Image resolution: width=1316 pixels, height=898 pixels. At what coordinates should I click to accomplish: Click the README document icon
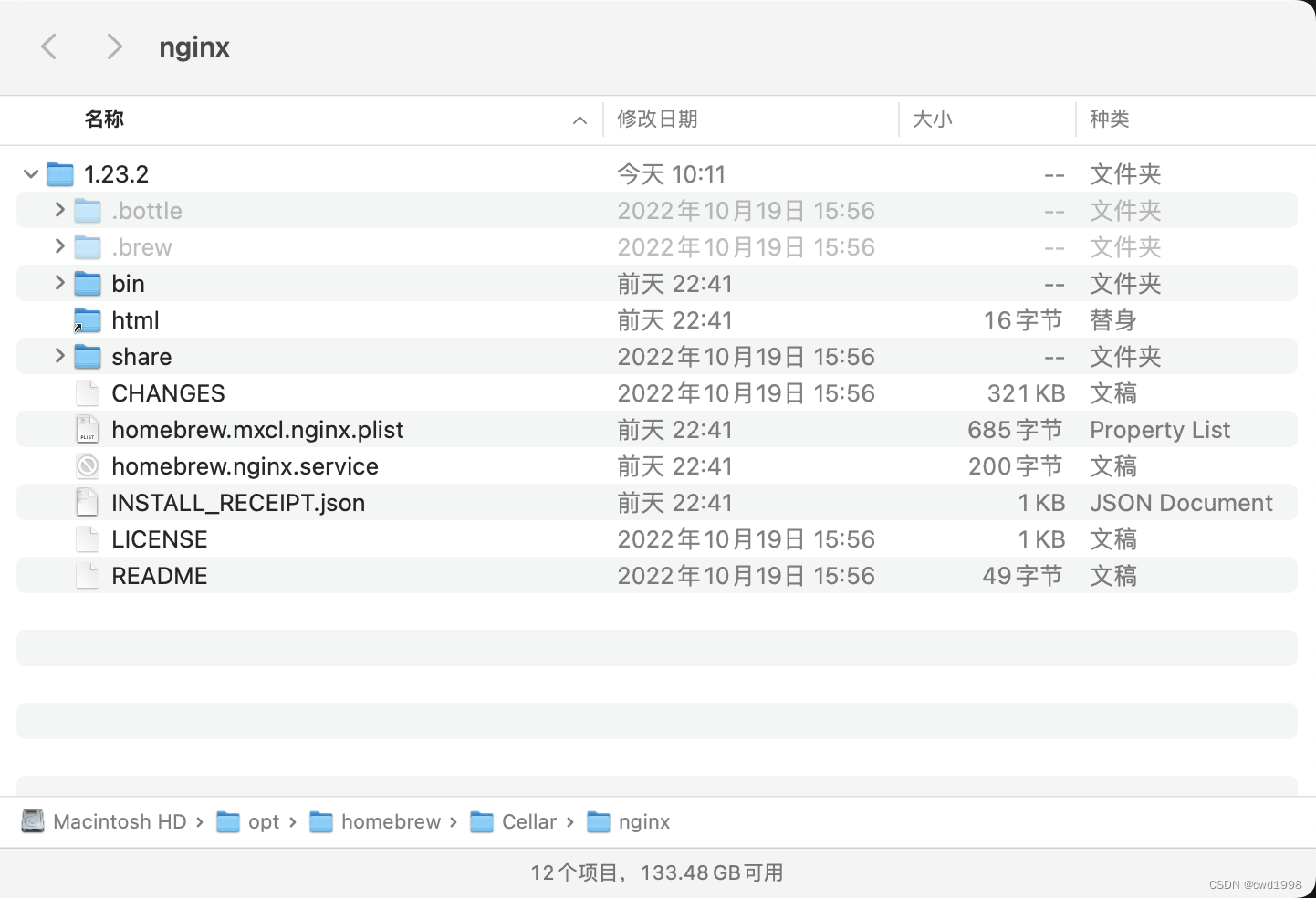click(88, 575)
